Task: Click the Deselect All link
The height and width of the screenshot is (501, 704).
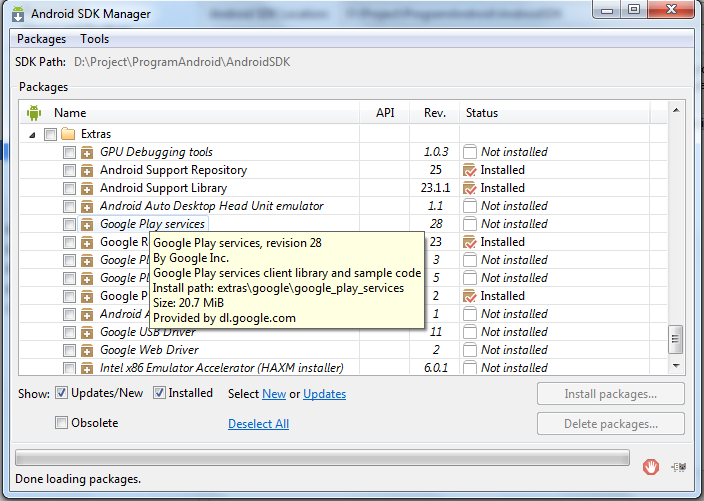Action: [x=258, y=424]
